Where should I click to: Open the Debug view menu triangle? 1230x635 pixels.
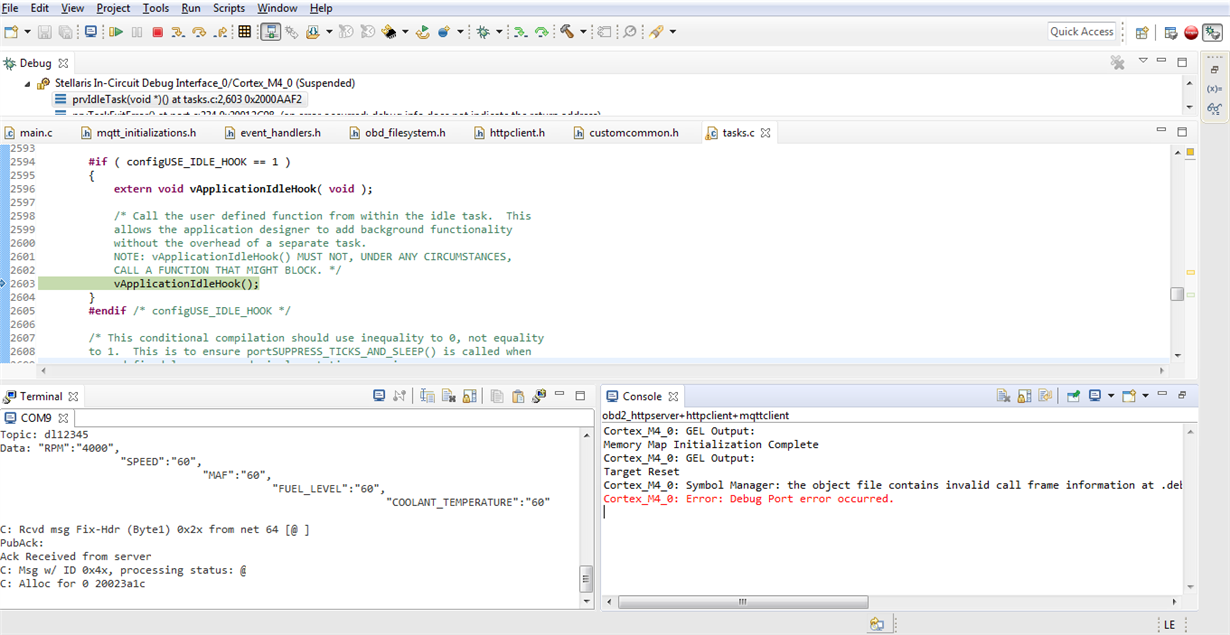click(x=1143, y=62)
